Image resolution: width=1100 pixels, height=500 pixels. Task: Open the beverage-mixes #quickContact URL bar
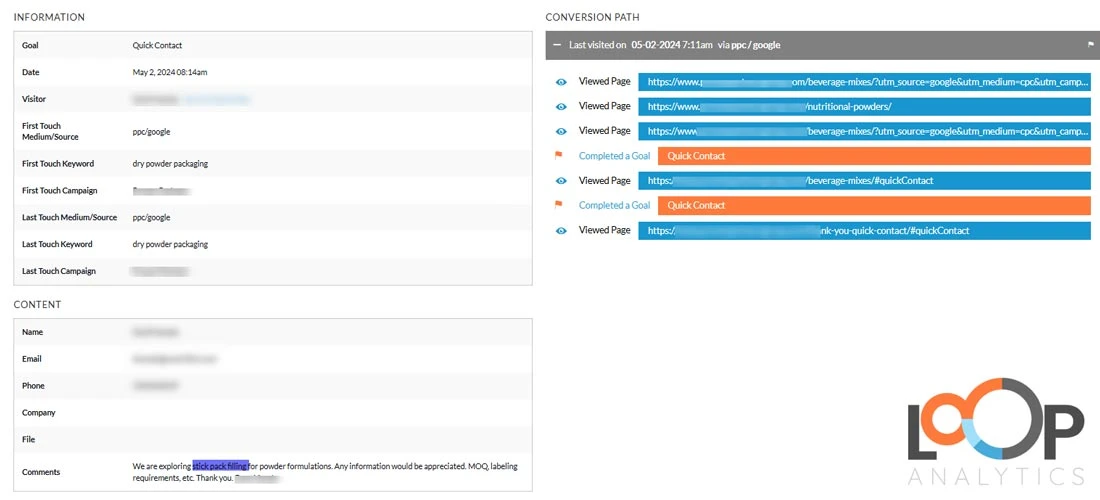(864, 181)
